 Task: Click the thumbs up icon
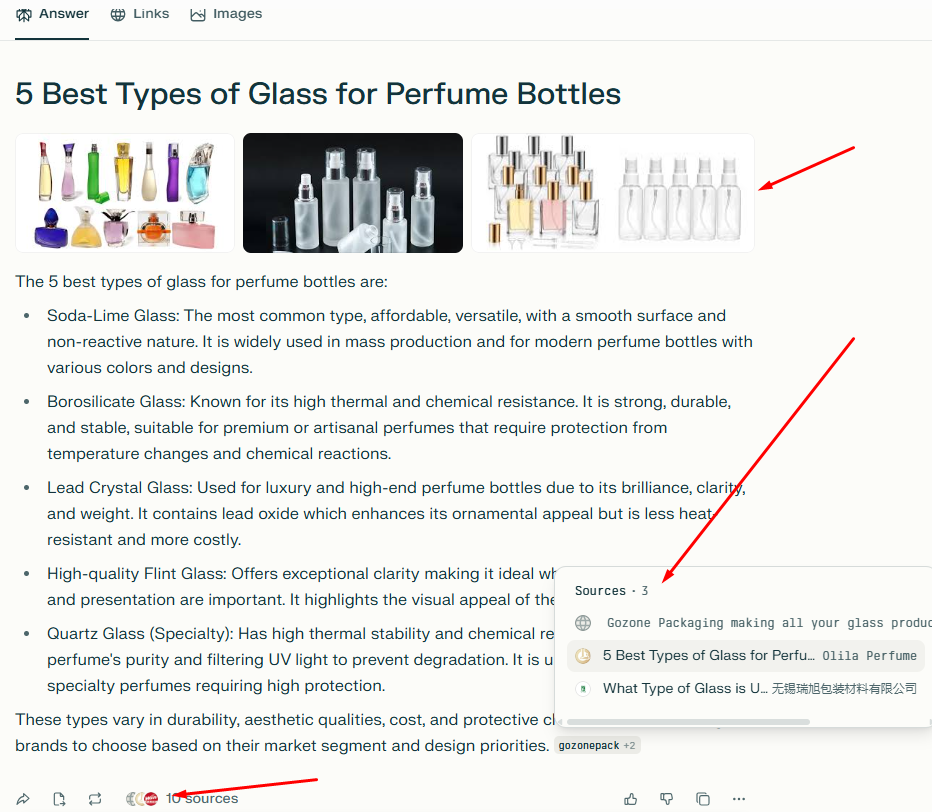click(x=631, y=799)
